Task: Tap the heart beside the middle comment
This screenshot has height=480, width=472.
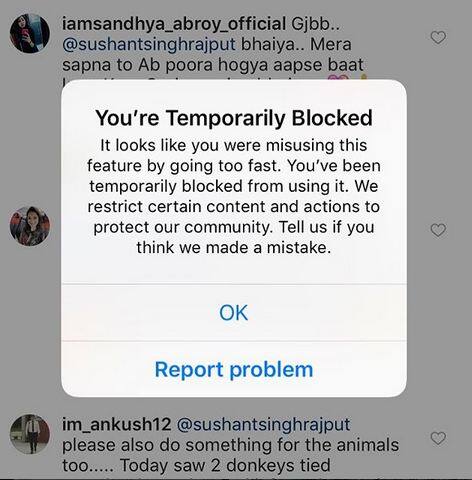Action: 438,230
